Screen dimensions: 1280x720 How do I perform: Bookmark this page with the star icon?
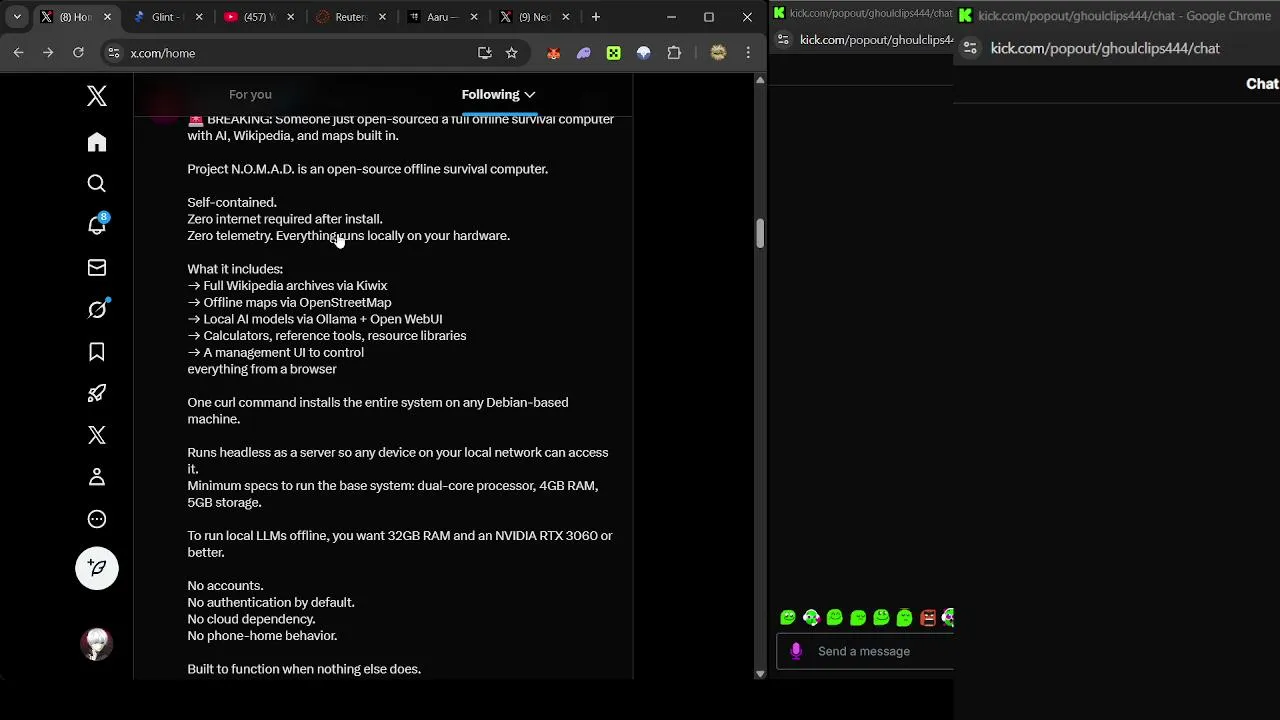coord(512,53)
